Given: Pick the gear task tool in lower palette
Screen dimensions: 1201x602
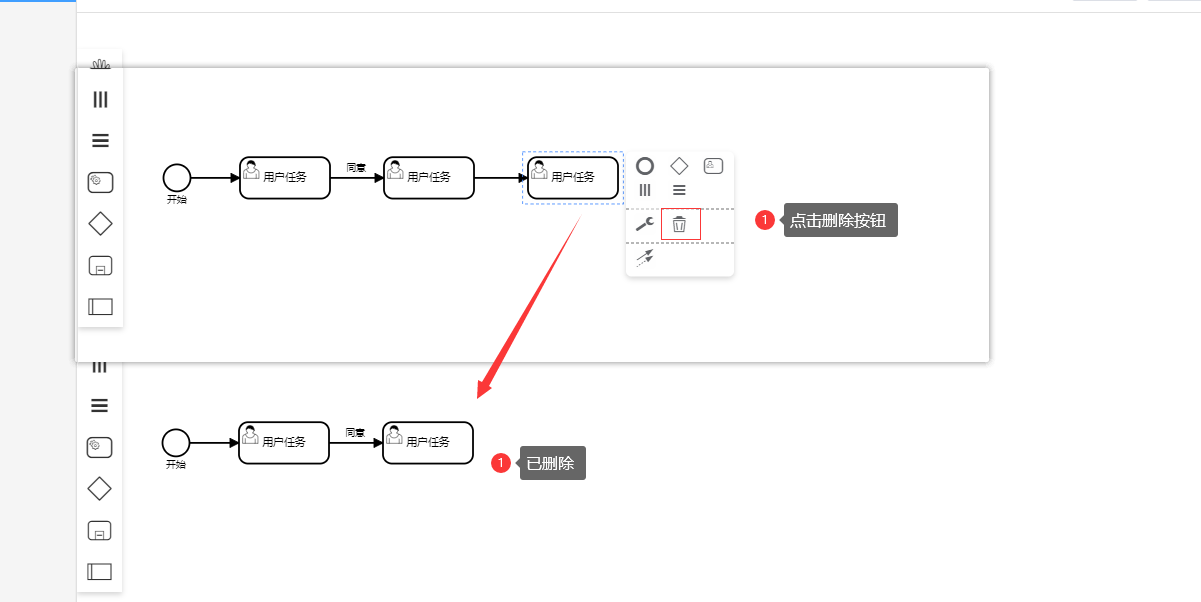Looking at the screenshot, I should [99, 447].
